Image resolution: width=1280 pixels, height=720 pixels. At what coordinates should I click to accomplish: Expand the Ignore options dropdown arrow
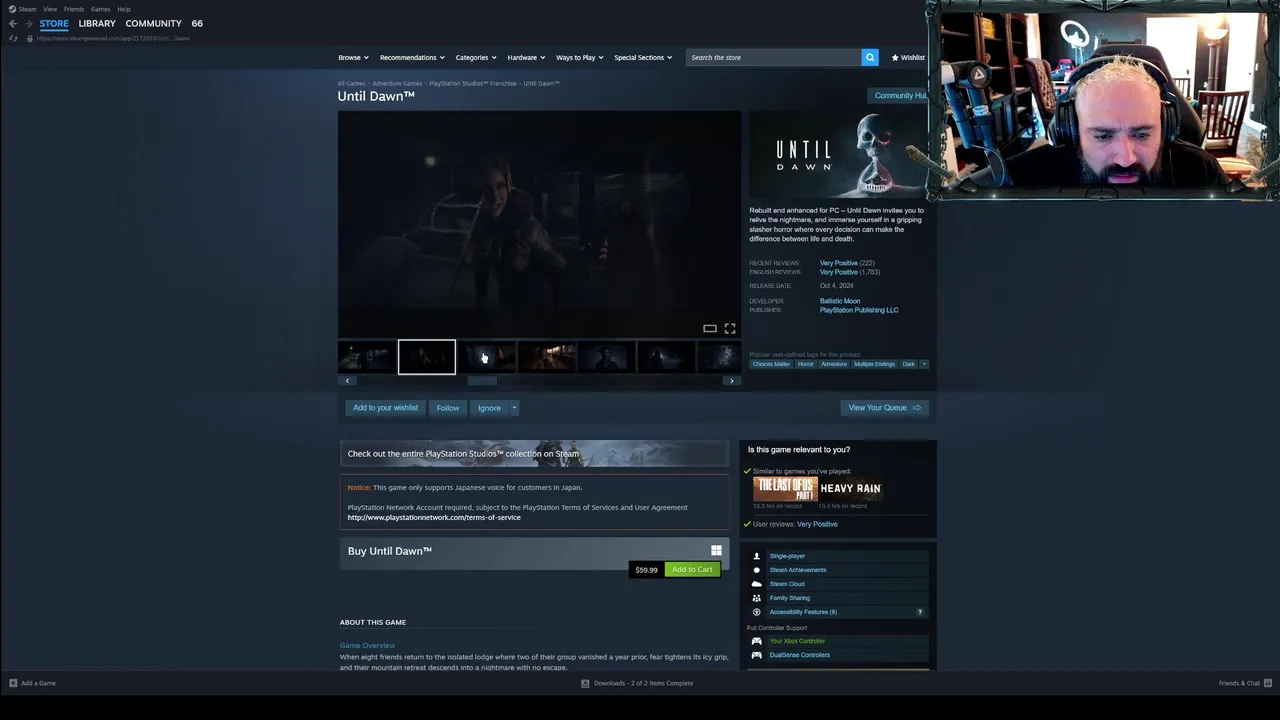514,408
